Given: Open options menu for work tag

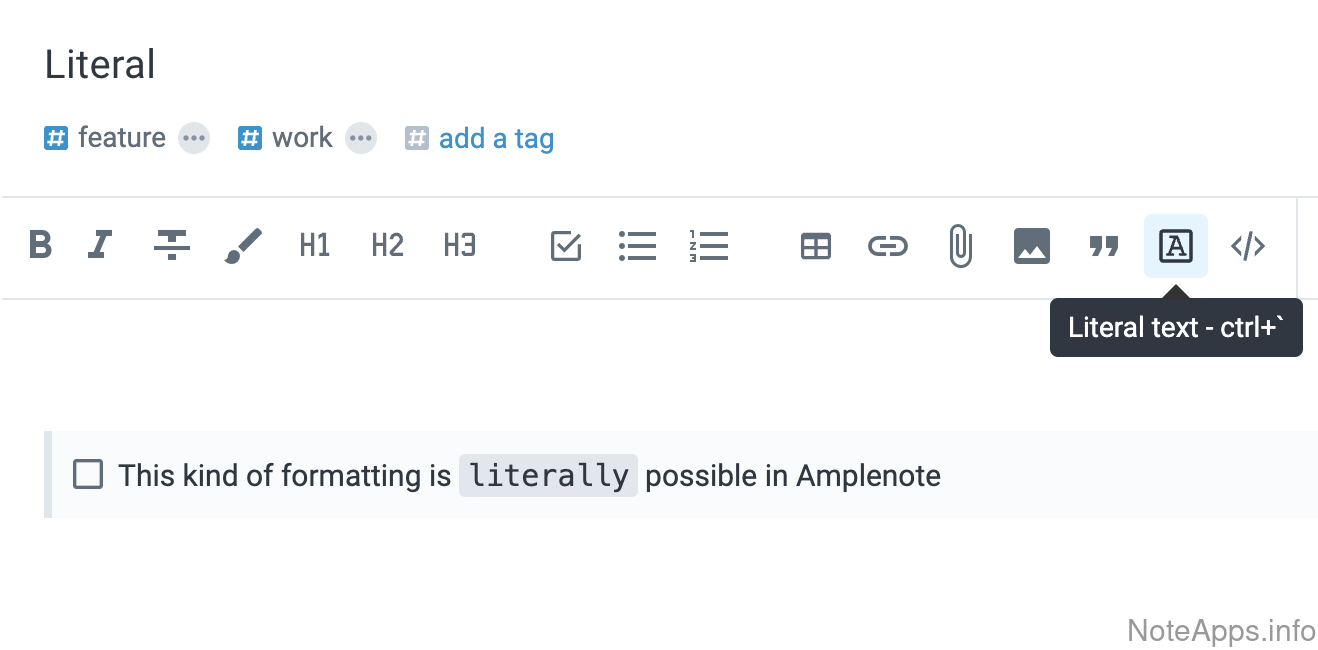Looking at the screenshot, I should tap(361, 138).
